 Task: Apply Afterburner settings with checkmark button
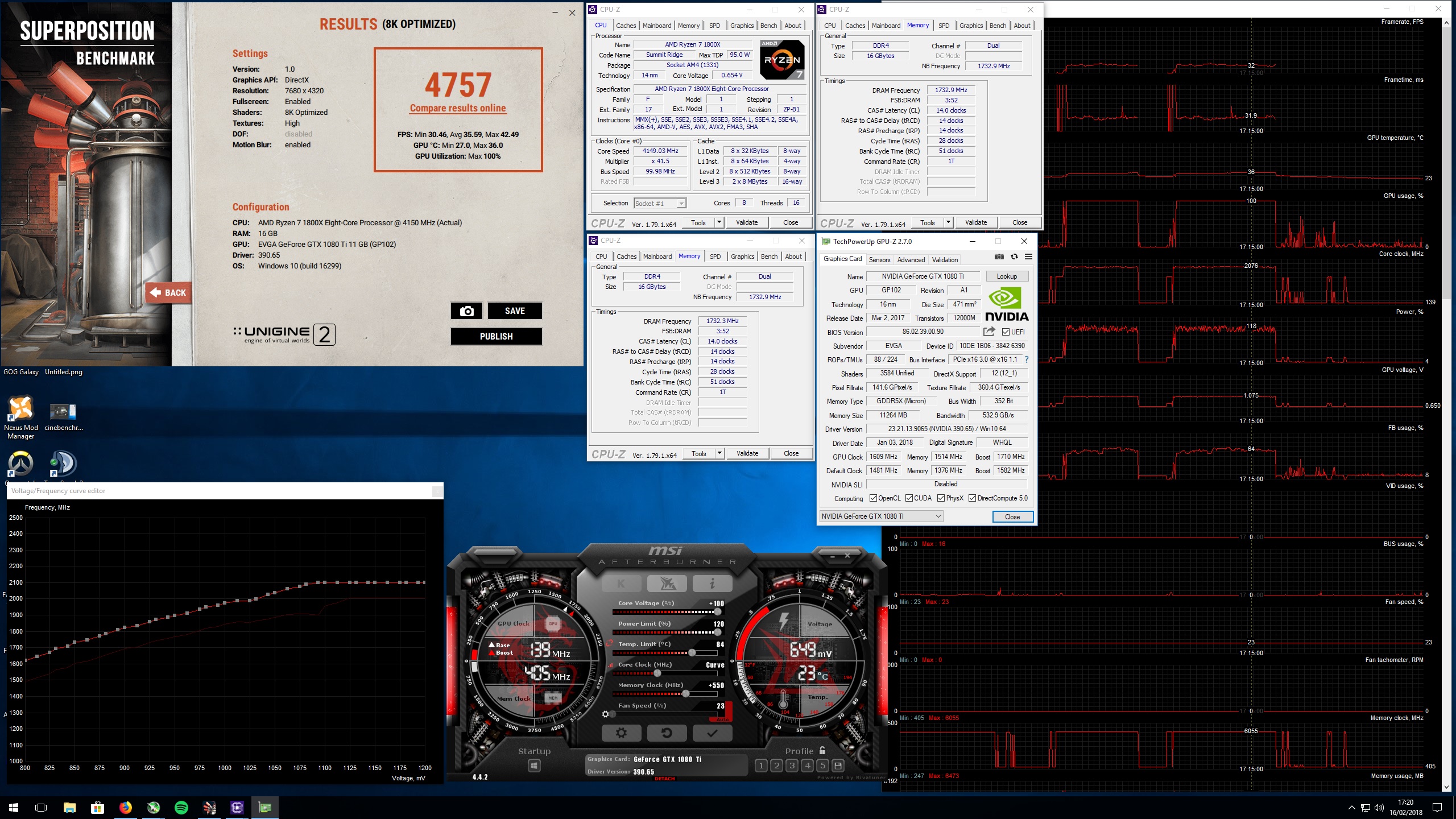point(712,733)
